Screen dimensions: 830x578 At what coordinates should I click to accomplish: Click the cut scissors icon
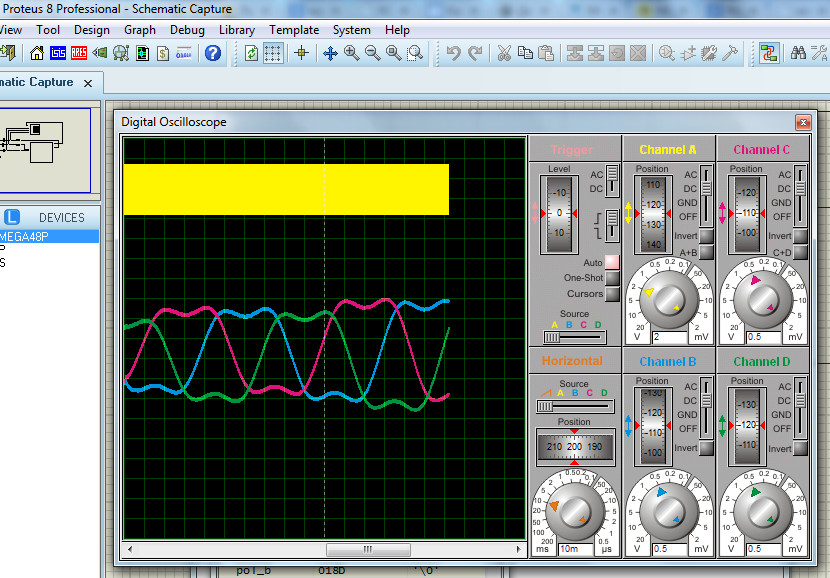504,53
